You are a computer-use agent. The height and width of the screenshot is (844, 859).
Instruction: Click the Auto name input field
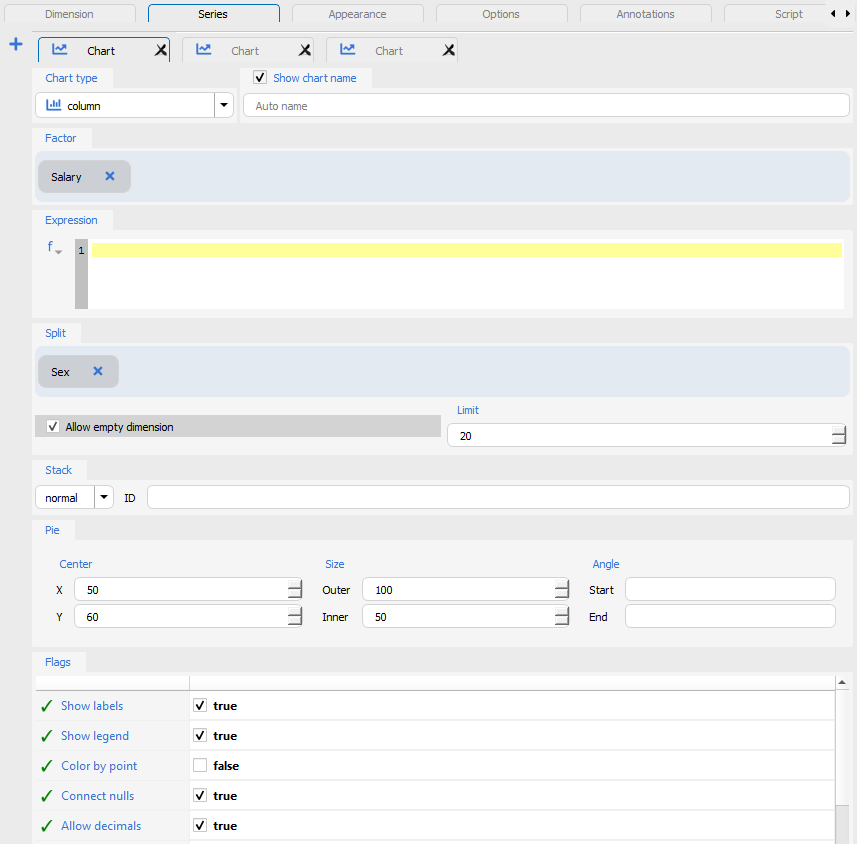click(546, 105)
